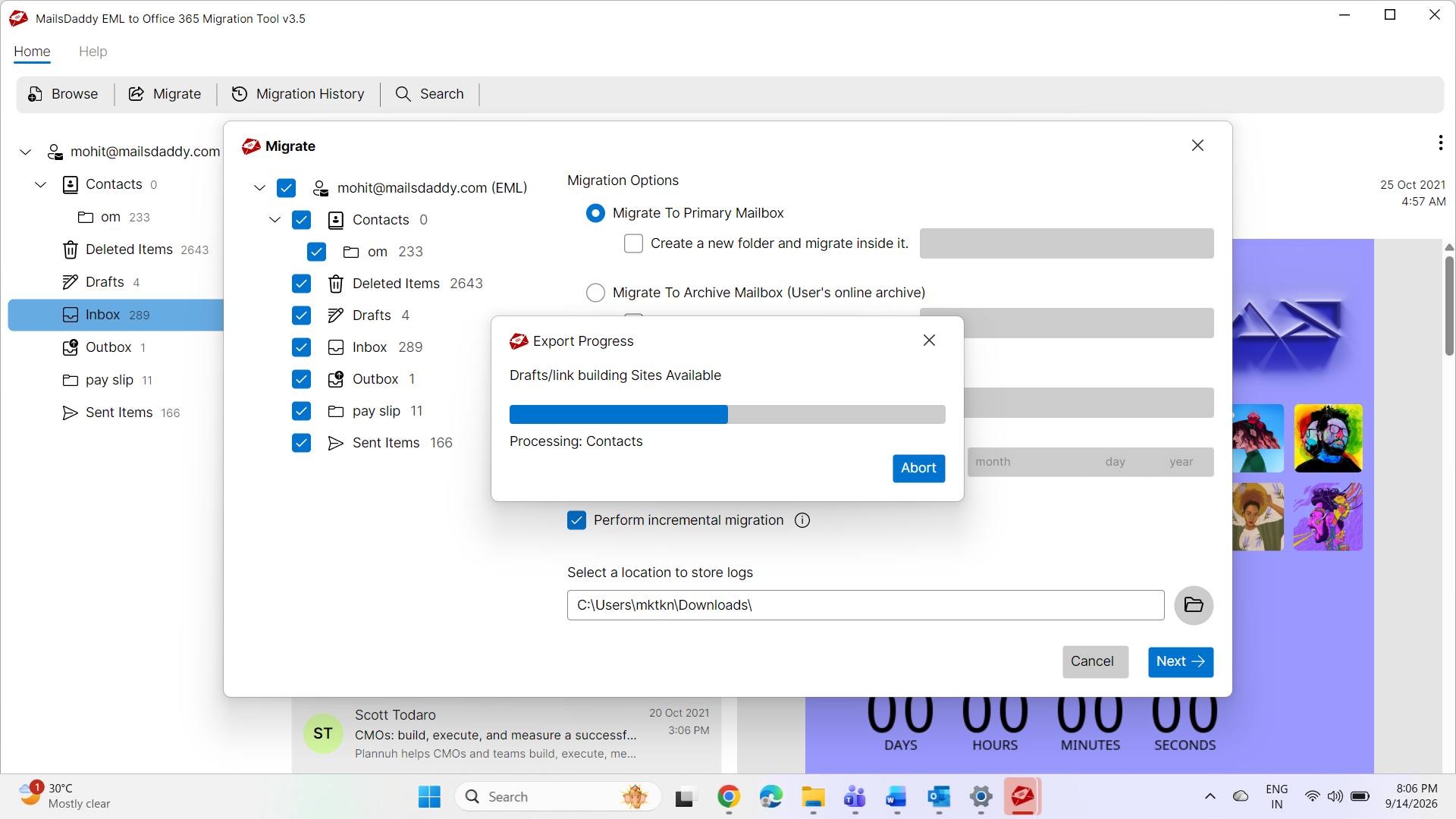Close the Export Progress dialog
This screenshot has width=1456, height=819.
(930, 340)
